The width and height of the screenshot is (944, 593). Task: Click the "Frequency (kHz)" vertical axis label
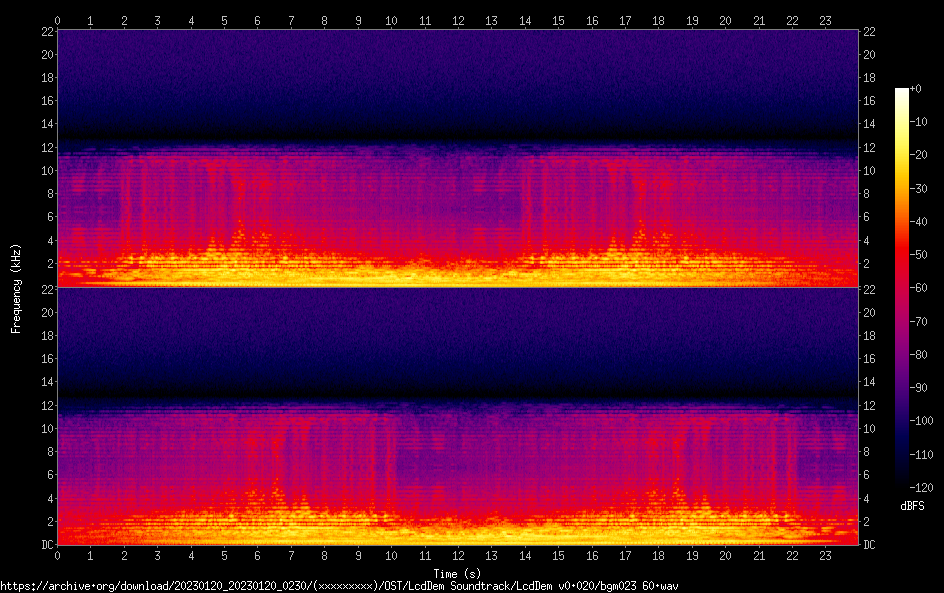(x=16, y=287)
